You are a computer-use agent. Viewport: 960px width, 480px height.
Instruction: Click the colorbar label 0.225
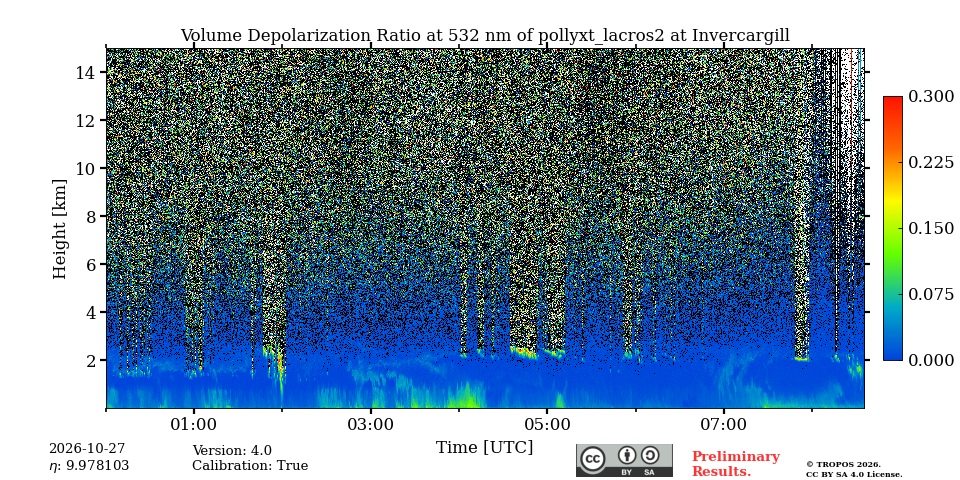(x=931, y=162)
